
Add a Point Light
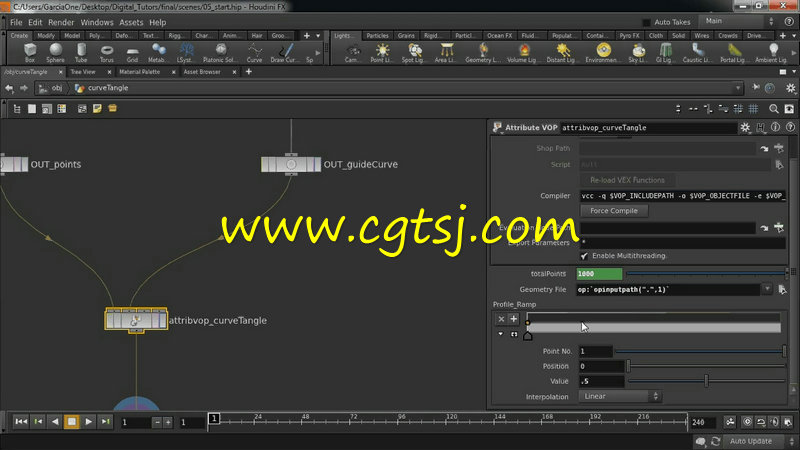(382, 53)
